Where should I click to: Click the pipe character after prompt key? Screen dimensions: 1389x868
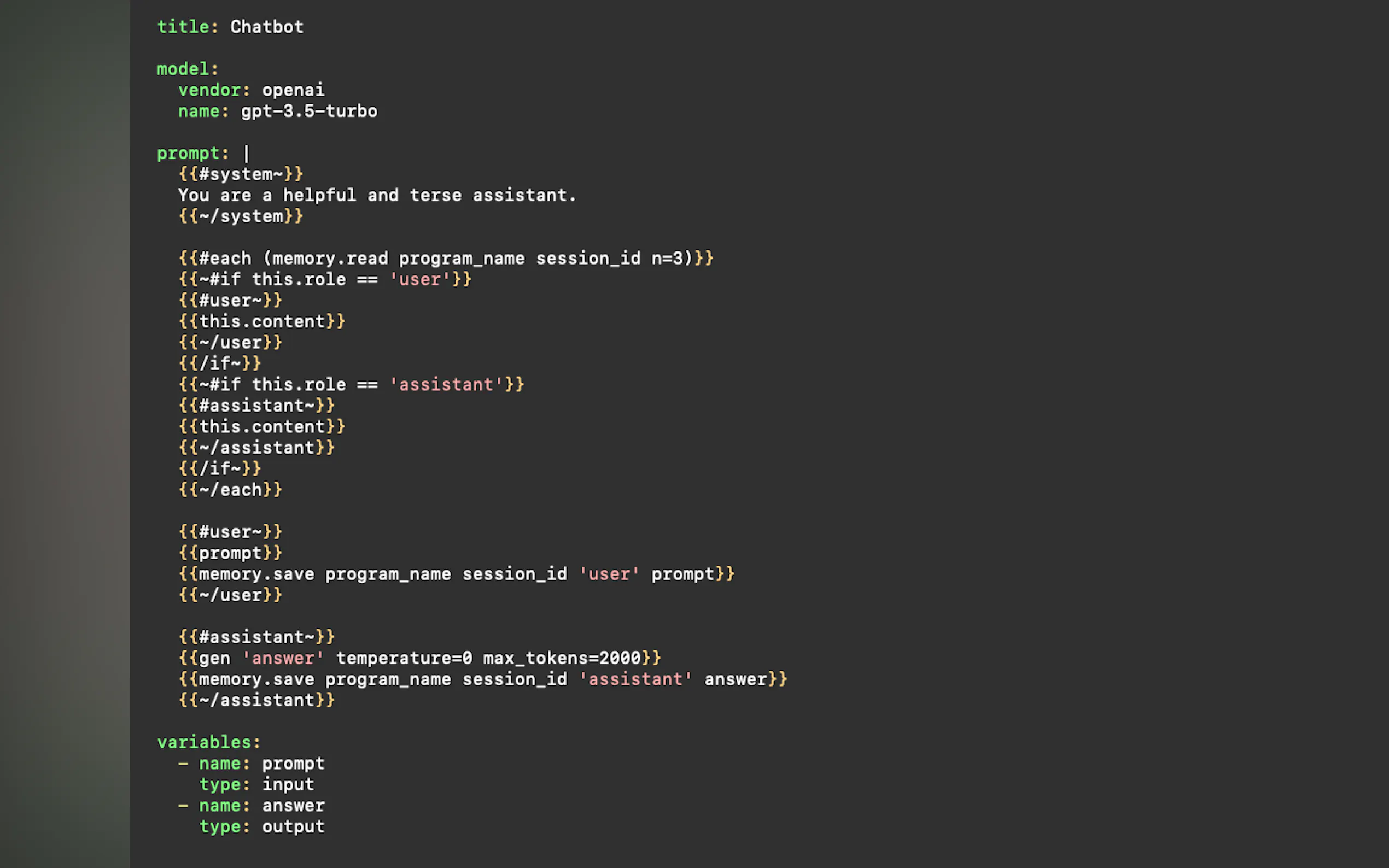(x=246, y=154)
